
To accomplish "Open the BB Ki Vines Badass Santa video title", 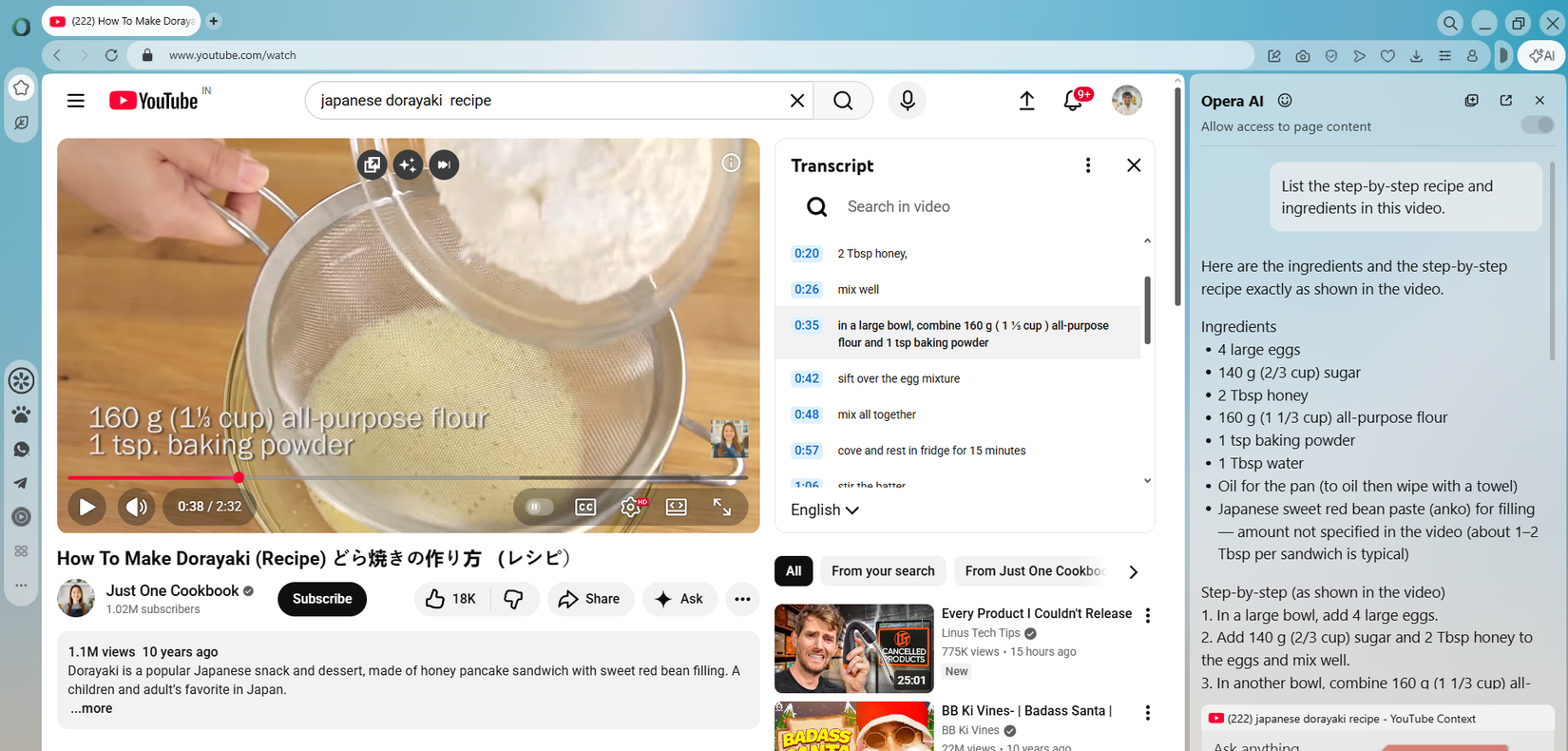I will click(1026, 711).
